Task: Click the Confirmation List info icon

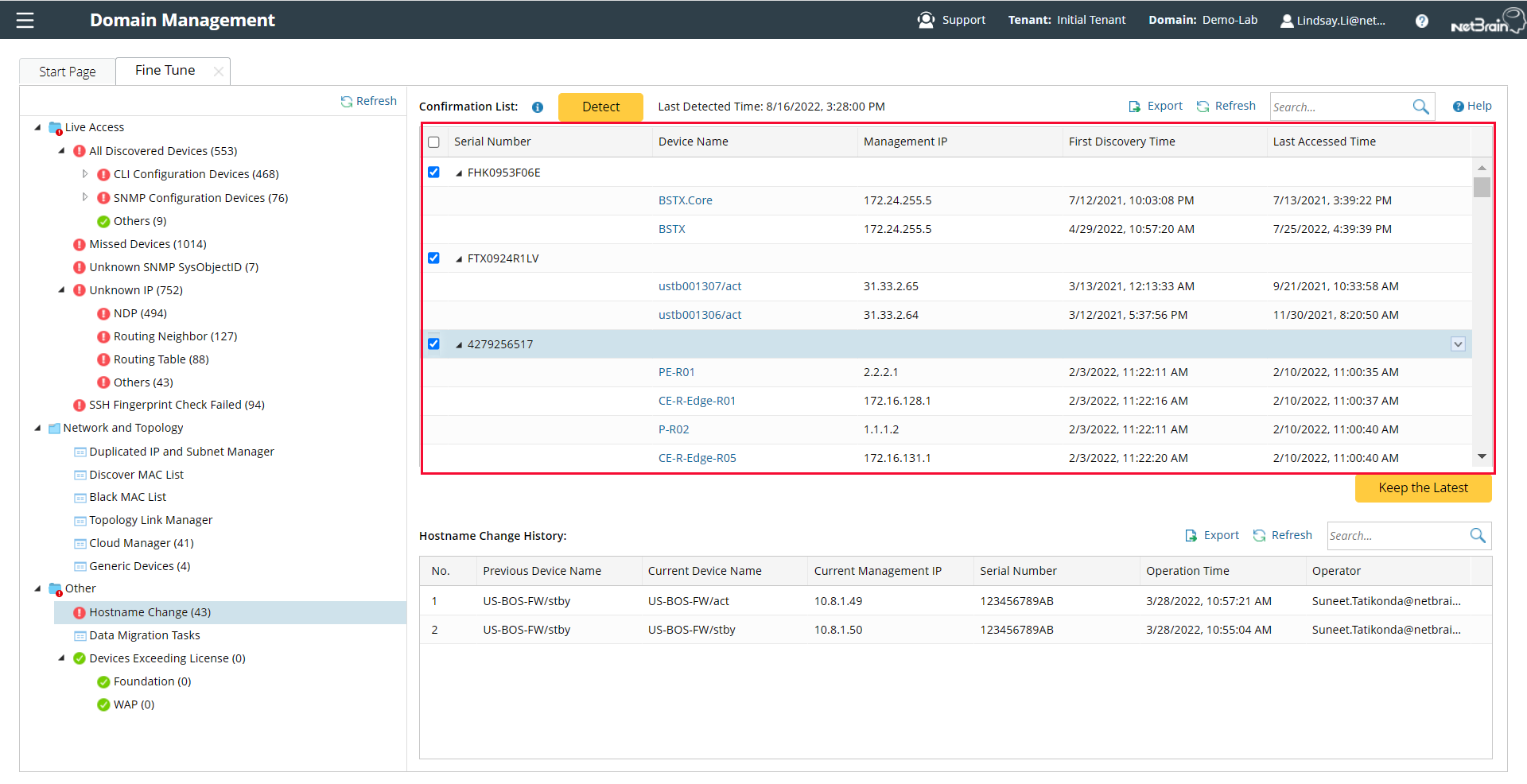Action: tap(538, 107)
